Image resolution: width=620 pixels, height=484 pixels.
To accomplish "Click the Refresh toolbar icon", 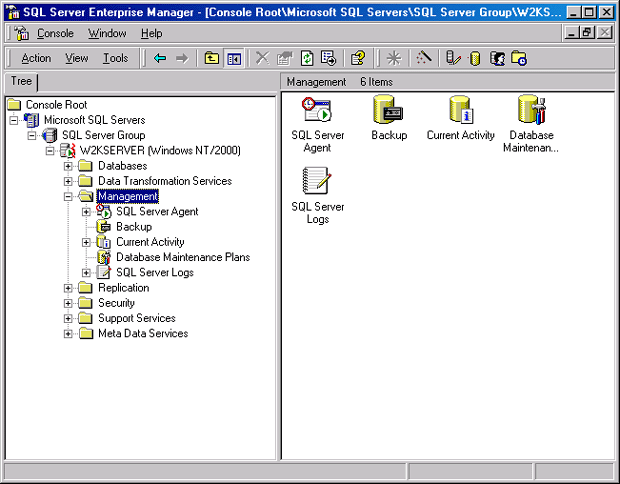I will tap(307, 59).
